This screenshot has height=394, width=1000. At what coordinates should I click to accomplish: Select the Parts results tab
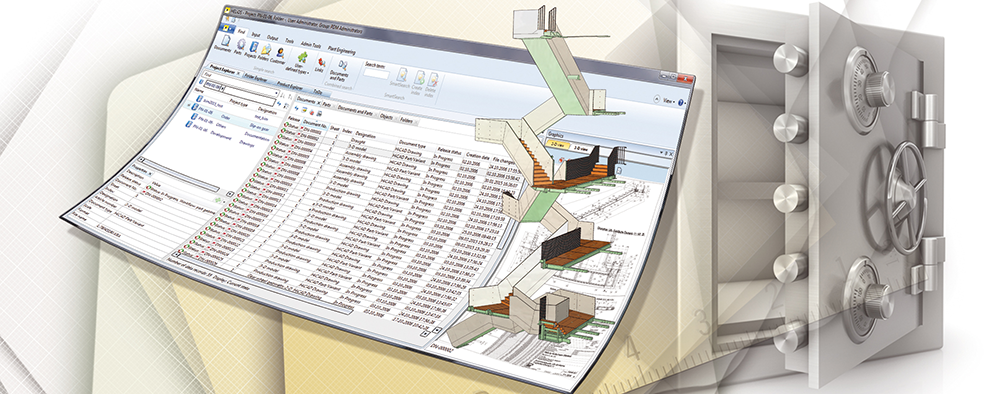[327, 105]
